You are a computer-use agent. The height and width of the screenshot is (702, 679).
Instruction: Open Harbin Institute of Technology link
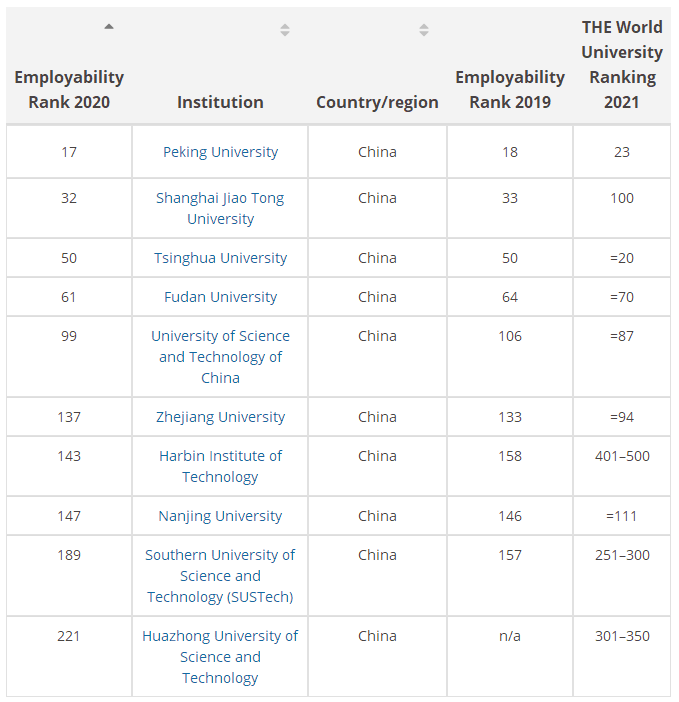tap(220, 466)
